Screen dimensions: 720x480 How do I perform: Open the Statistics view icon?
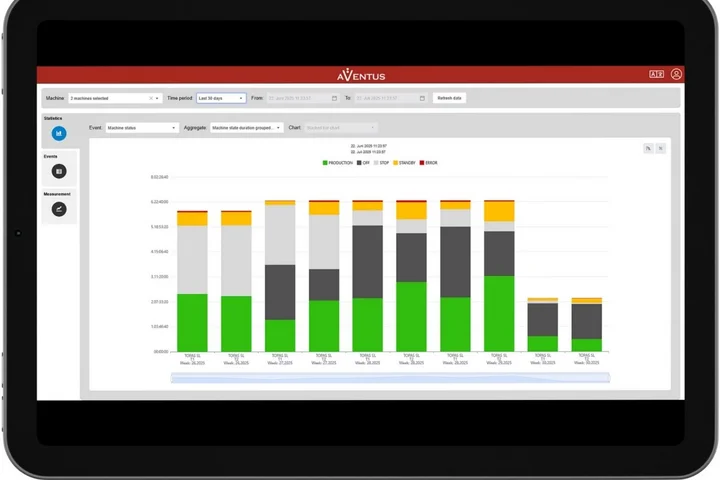pyautogui.click(x=59, y=133)
